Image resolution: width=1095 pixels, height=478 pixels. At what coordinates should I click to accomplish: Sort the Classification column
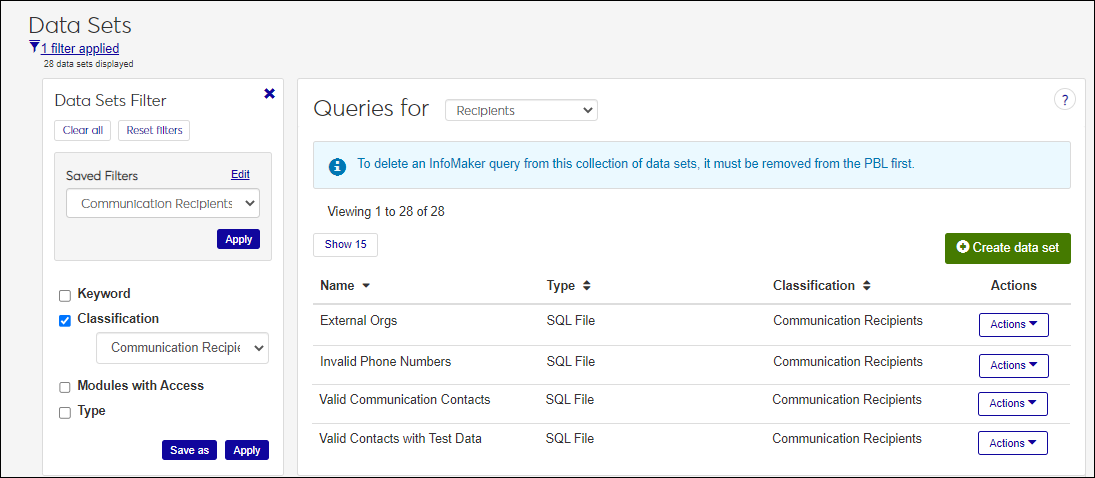867,286
